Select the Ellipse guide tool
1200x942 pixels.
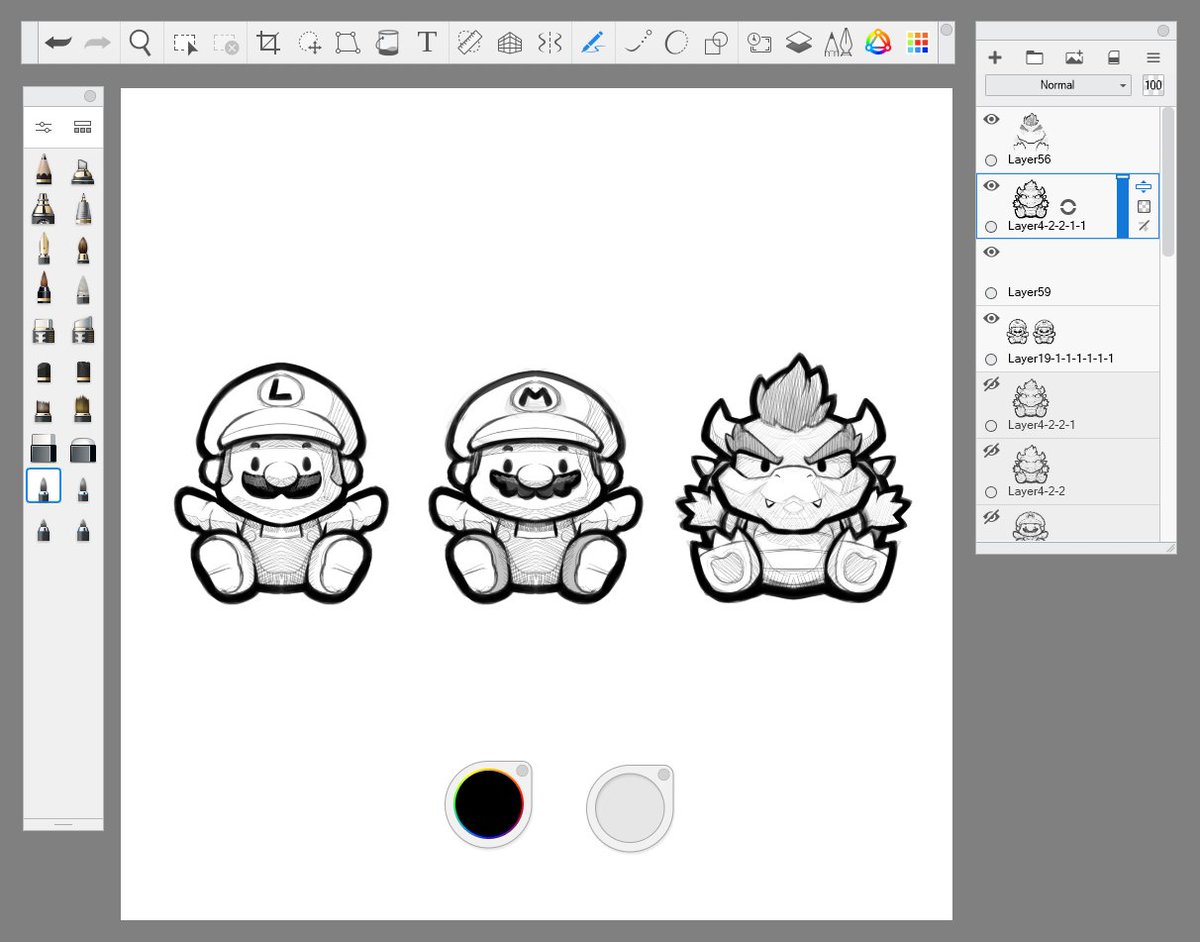coord(677,43)
